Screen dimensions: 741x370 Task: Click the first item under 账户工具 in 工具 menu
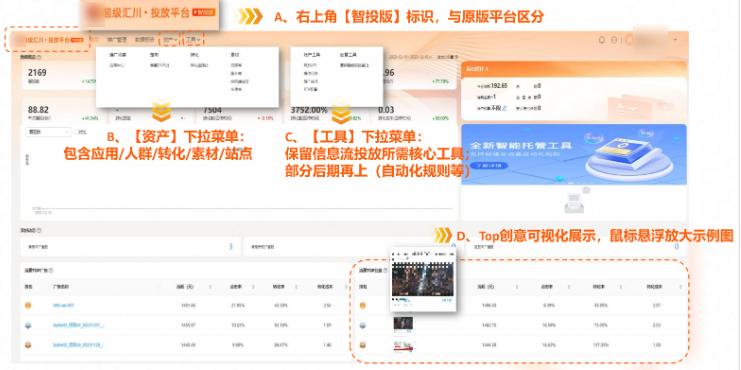[310, 65]
